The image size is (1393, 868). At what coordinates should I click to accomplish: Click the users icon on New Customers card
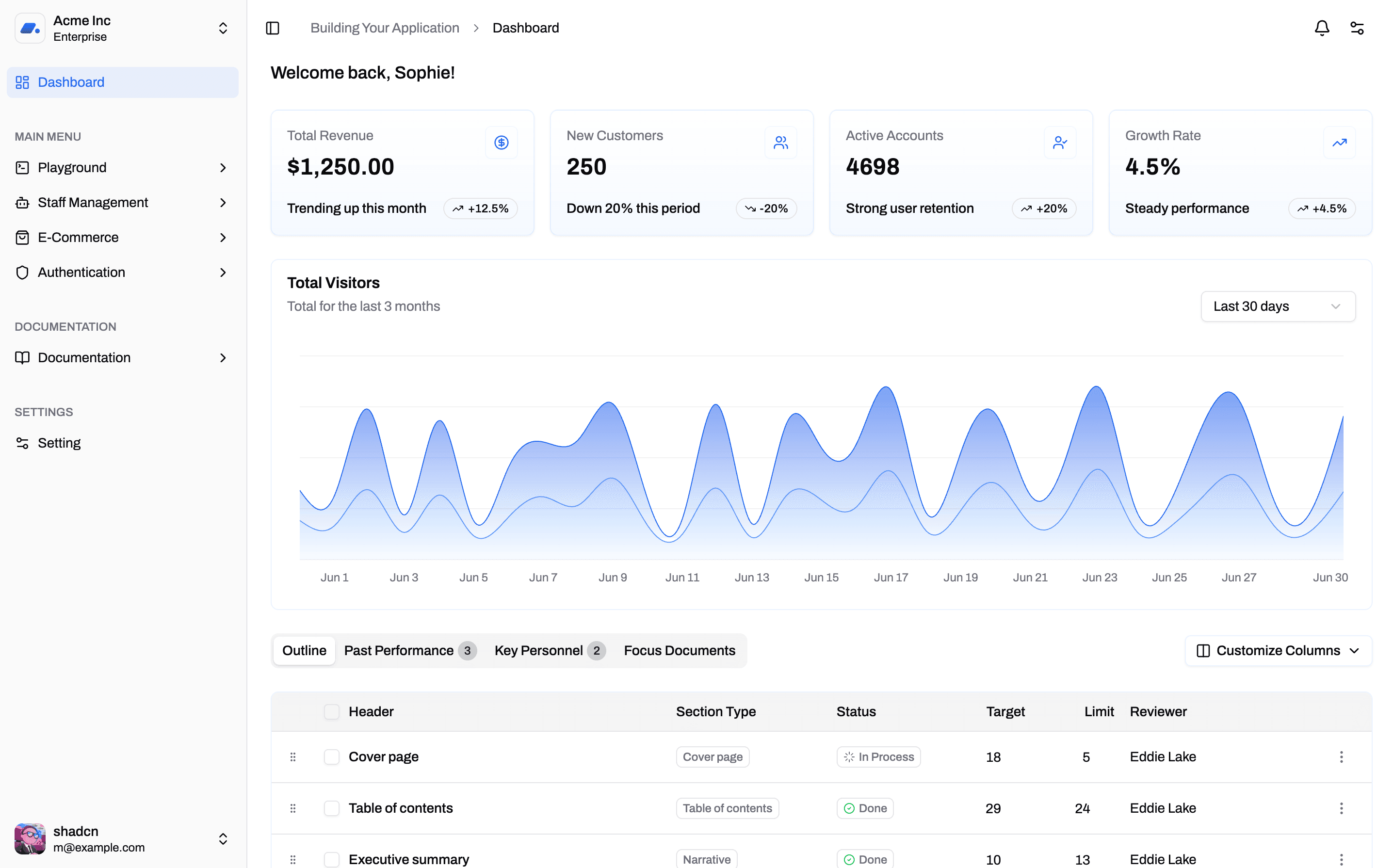tap(780, 143)
